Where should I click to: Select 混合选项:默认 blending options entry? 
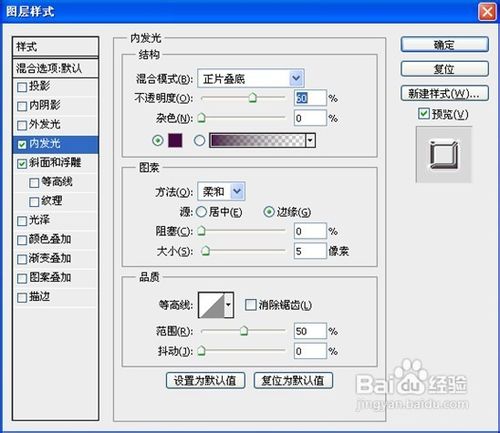tap(55, 68)
